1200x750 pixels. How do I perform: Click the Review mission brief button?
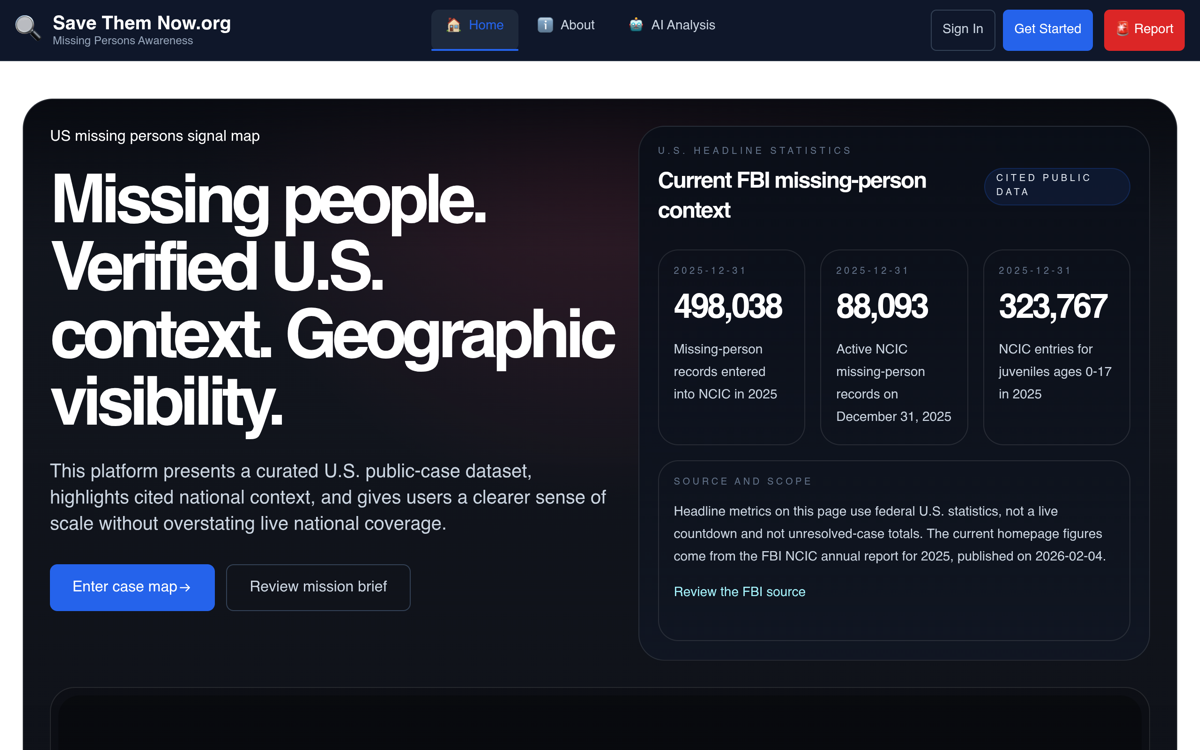pos(318,587)
